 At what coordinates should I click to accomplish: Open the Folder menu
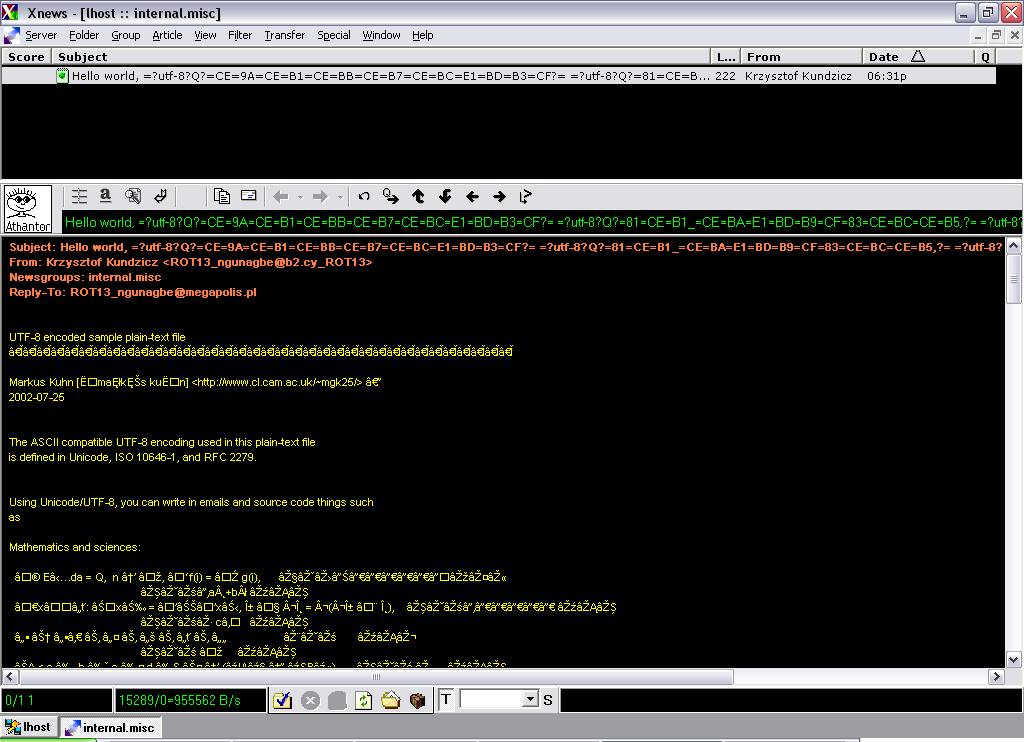[84, 35]
